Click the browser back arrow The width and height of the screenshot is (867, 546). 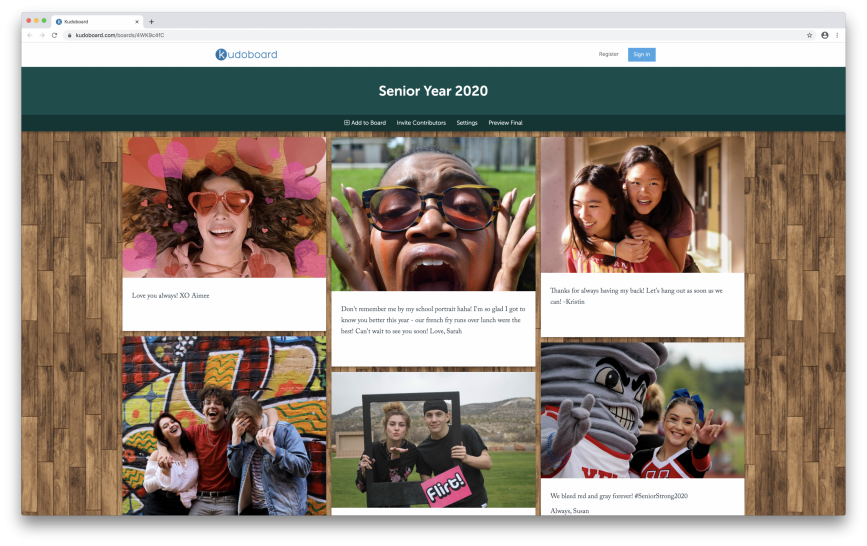(30, 35)
